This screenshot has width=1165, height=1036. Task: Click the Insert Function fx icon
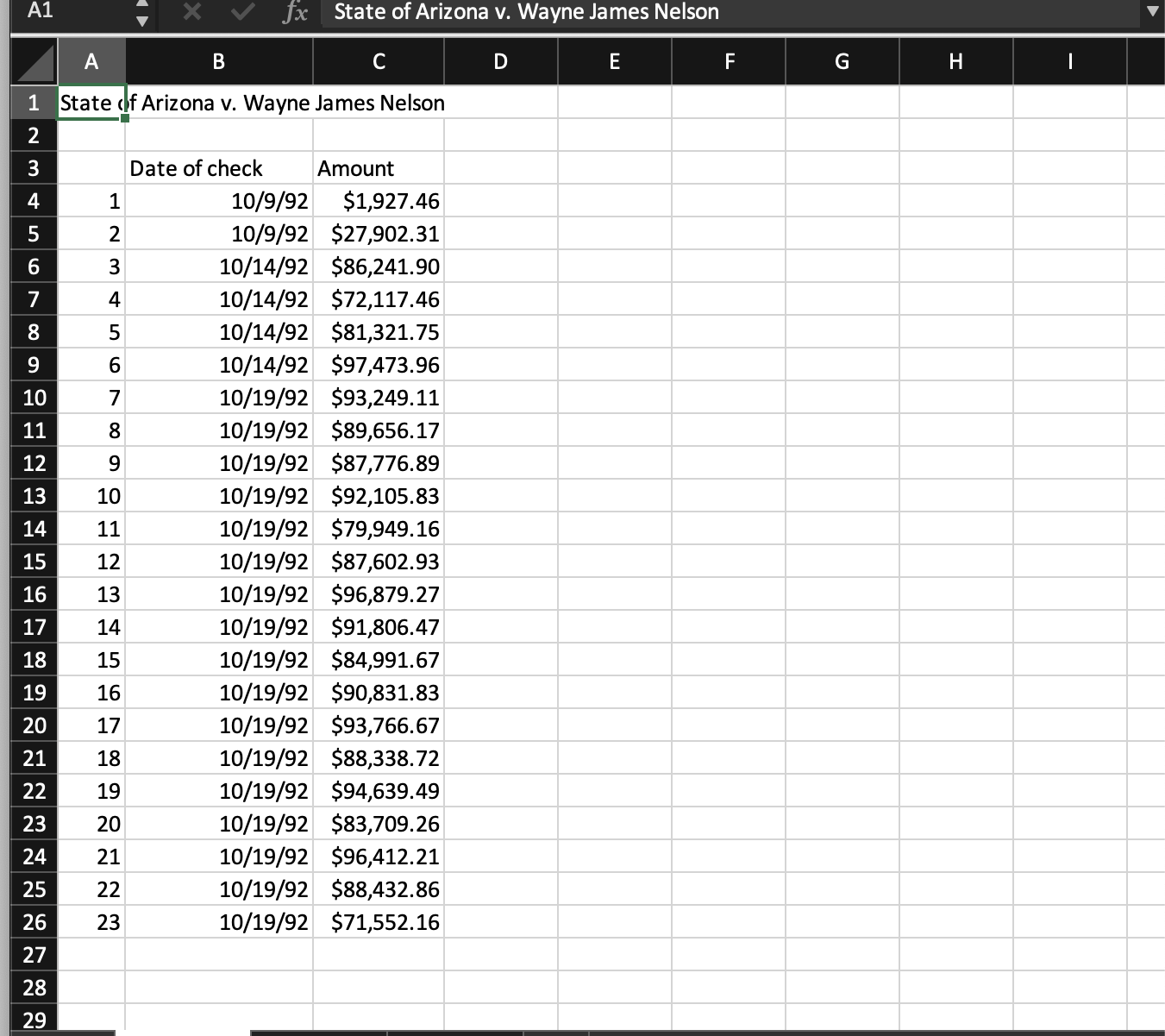point(295,12)
